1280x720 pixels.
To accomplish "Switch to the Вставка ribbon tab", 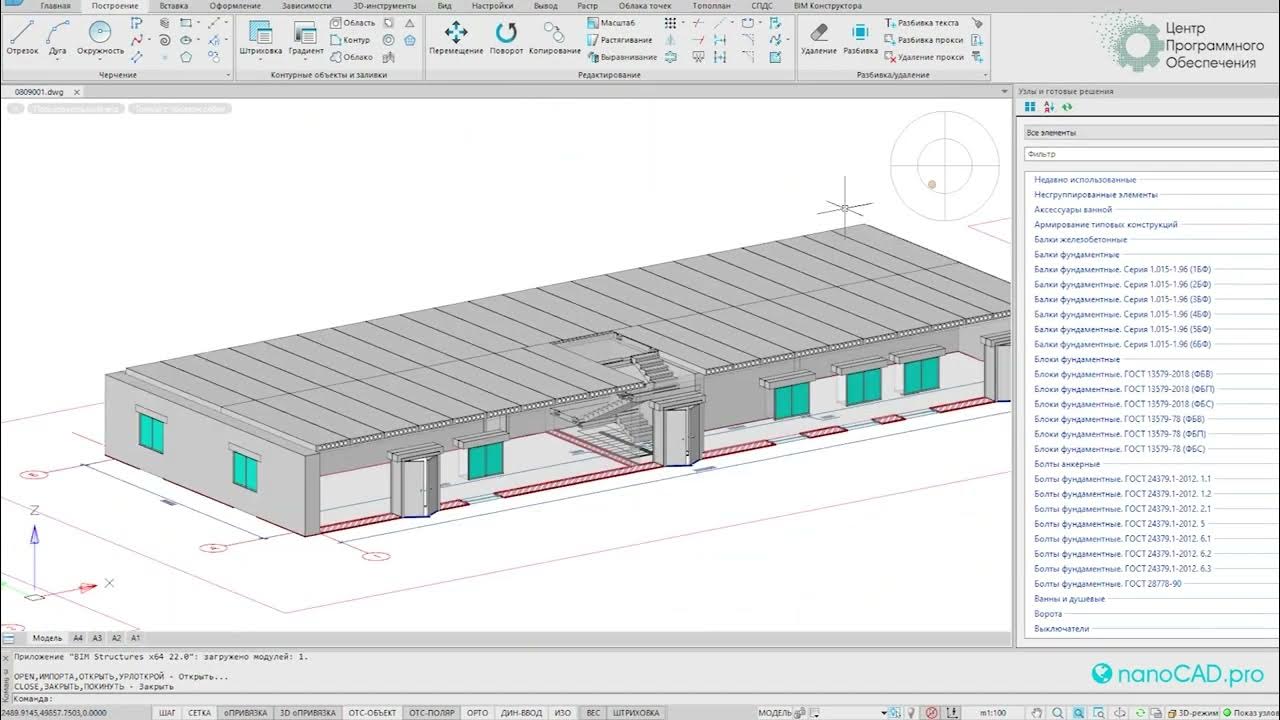I will tap(174, 6).
